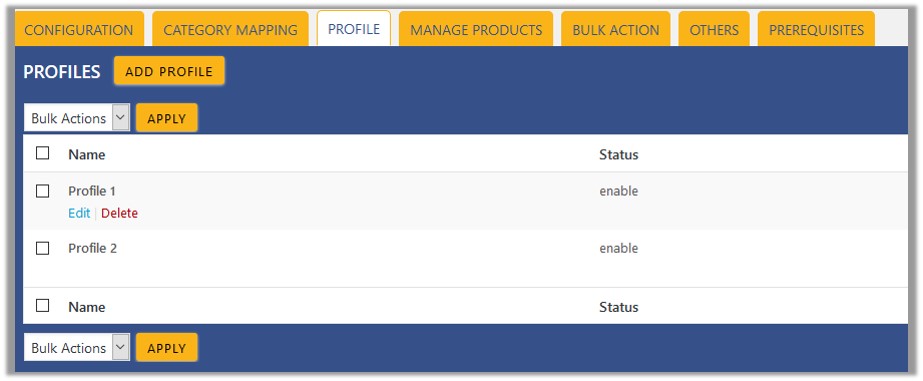Image resolution: width=923 pixels, height=381 pixels.
Task: Check the Profile 2 checkbox
Action: [42, 248]
